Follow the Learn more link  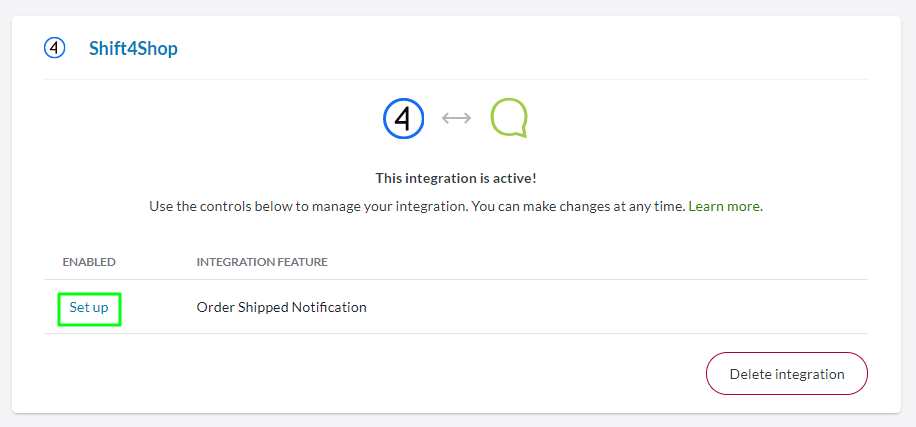pyautogui.click(x=724, y=206)
